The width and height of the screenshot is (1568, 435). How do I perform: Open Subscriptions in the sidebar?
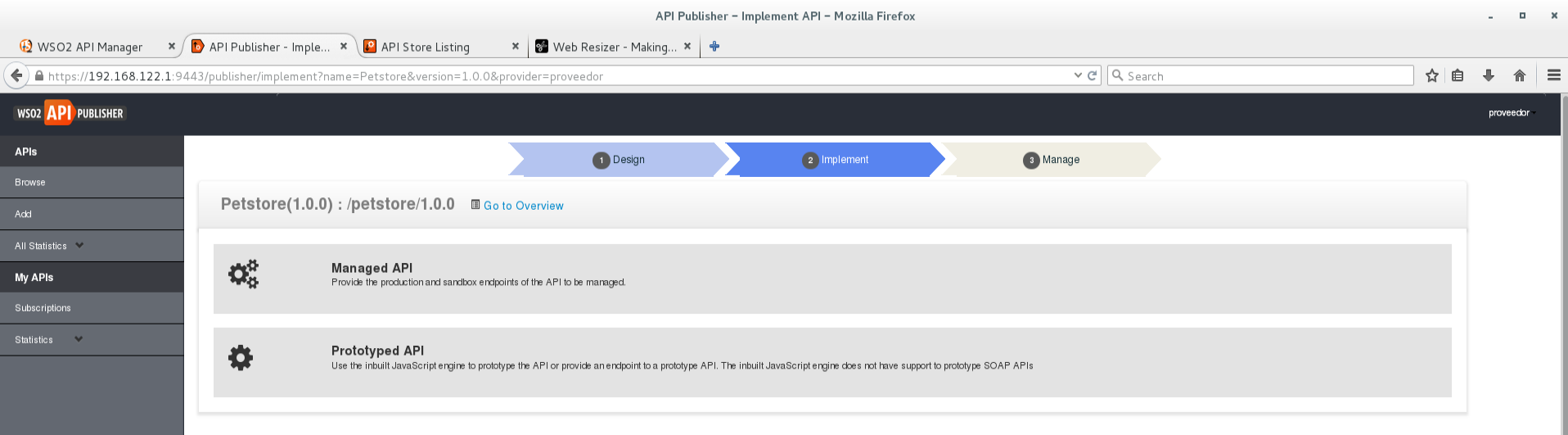click(x=92, y=308)
